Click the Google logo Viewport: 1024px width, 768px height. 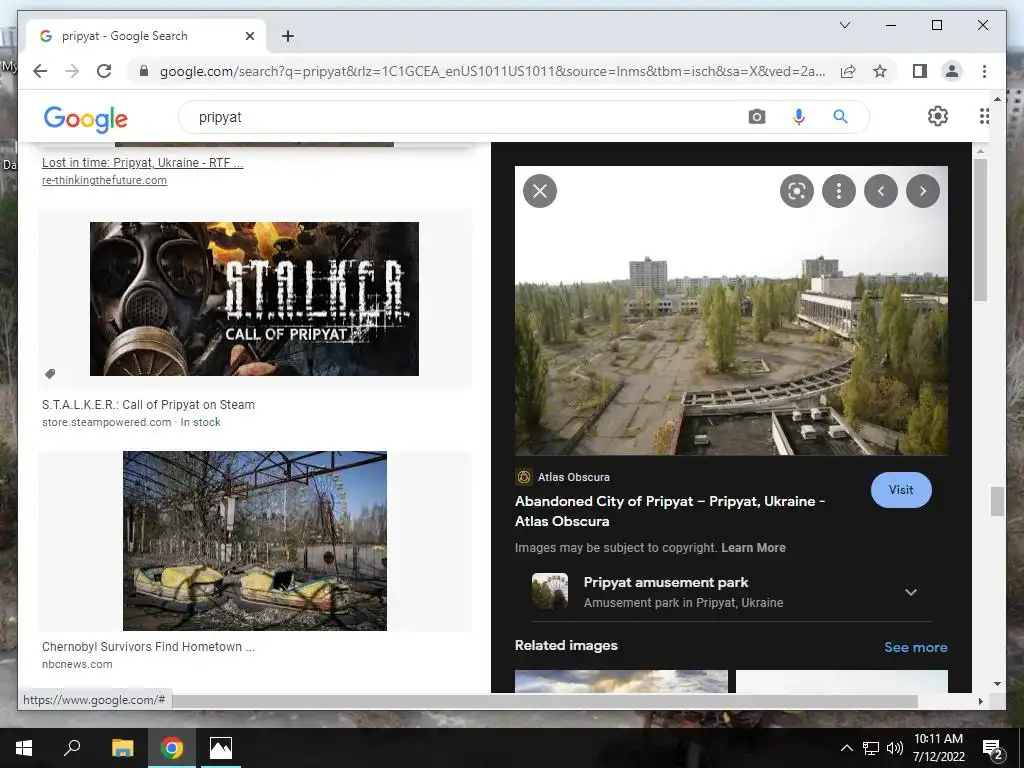pyautogui.click(x=86, y=119)
